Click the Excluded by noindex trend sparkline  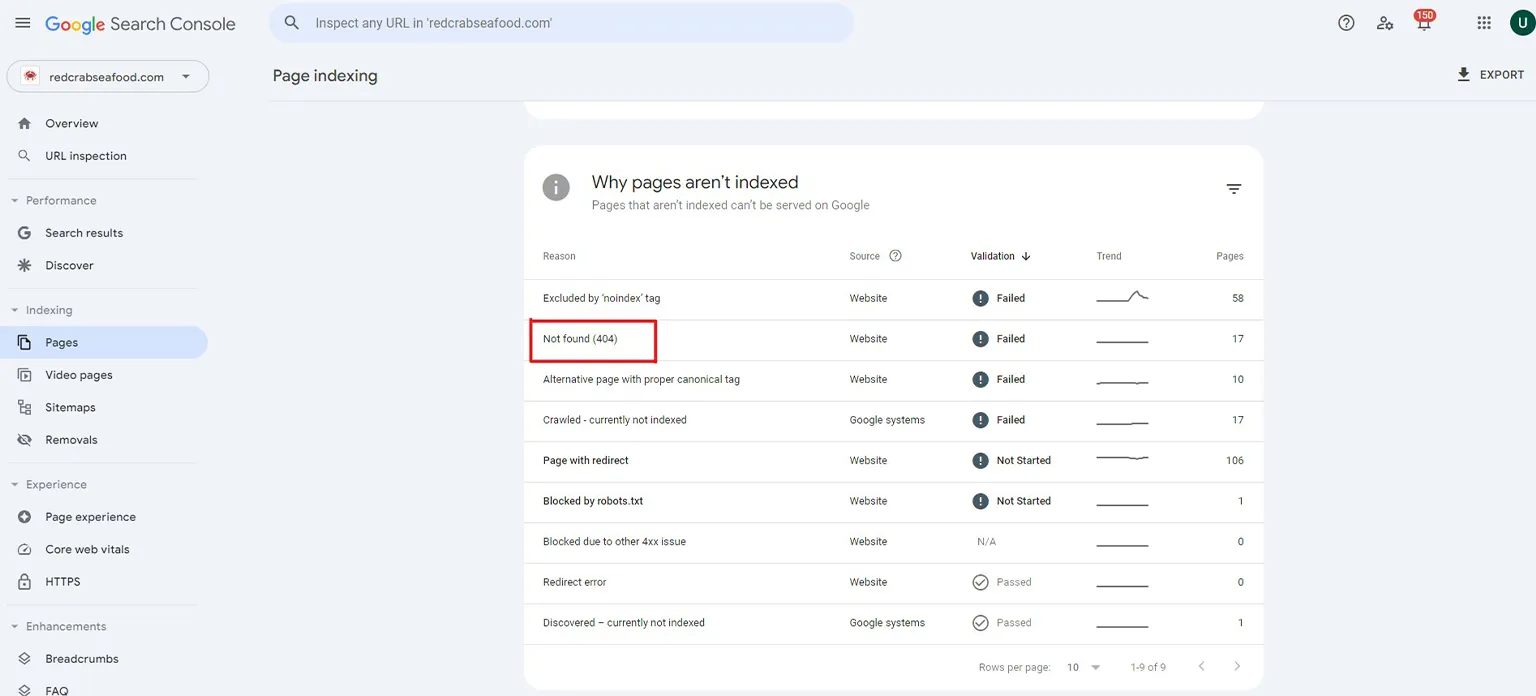(x=1121, y=297)
